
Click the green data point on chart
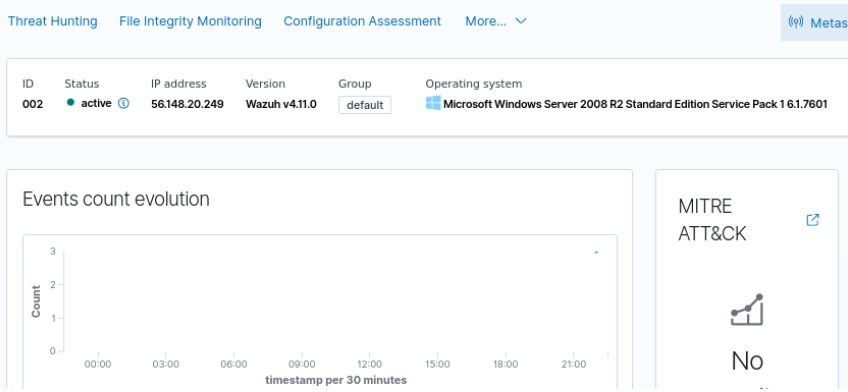click(596, 253)
